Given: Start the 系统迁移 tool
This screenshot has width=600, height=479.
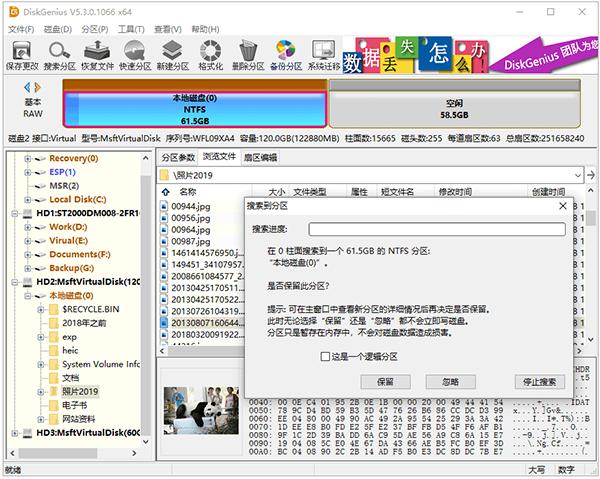Looking at the screenshot, I should 324,56.
